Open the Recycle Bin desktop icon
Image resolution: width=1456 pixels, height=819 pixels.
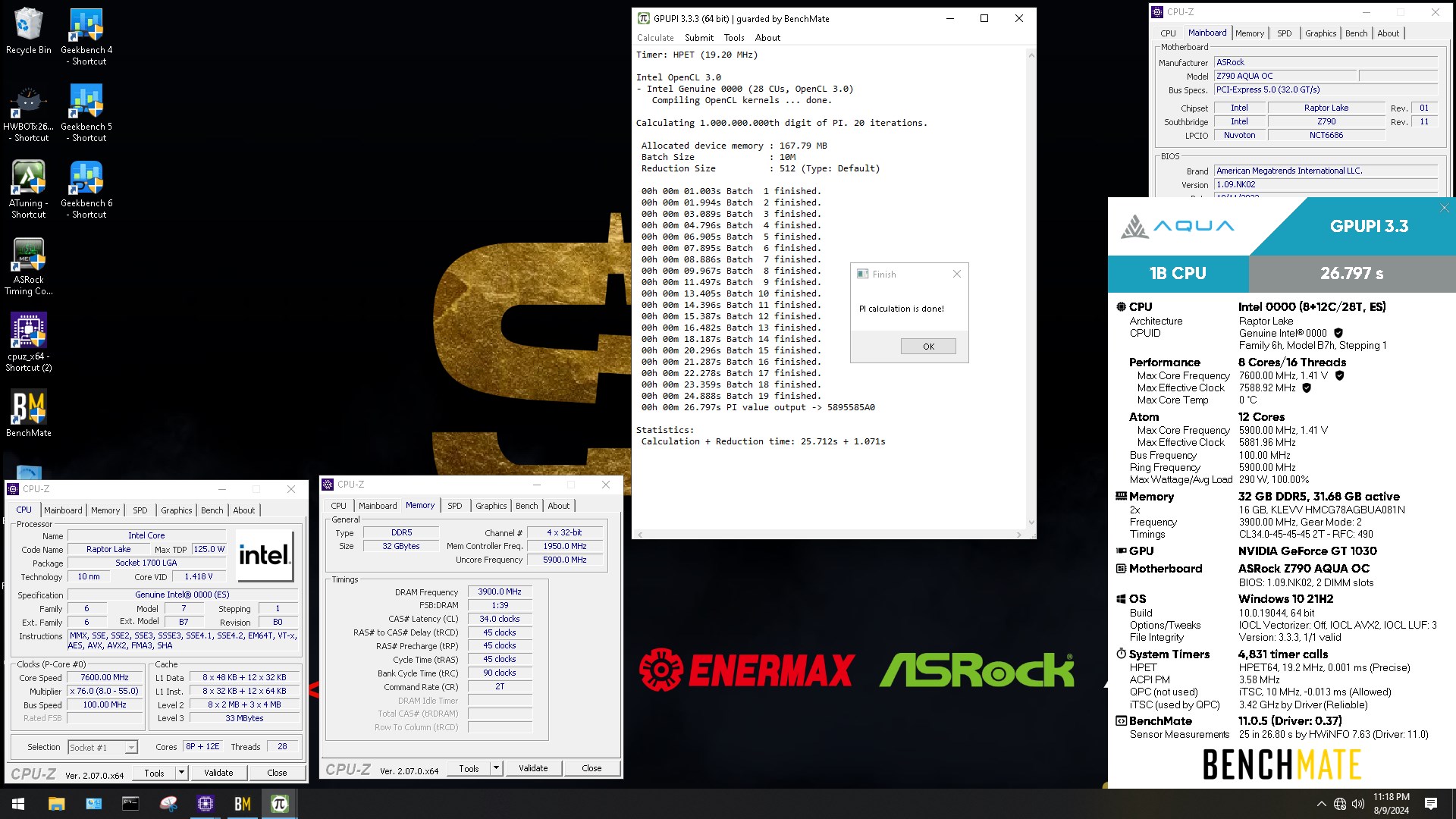(x=28, y=30)
